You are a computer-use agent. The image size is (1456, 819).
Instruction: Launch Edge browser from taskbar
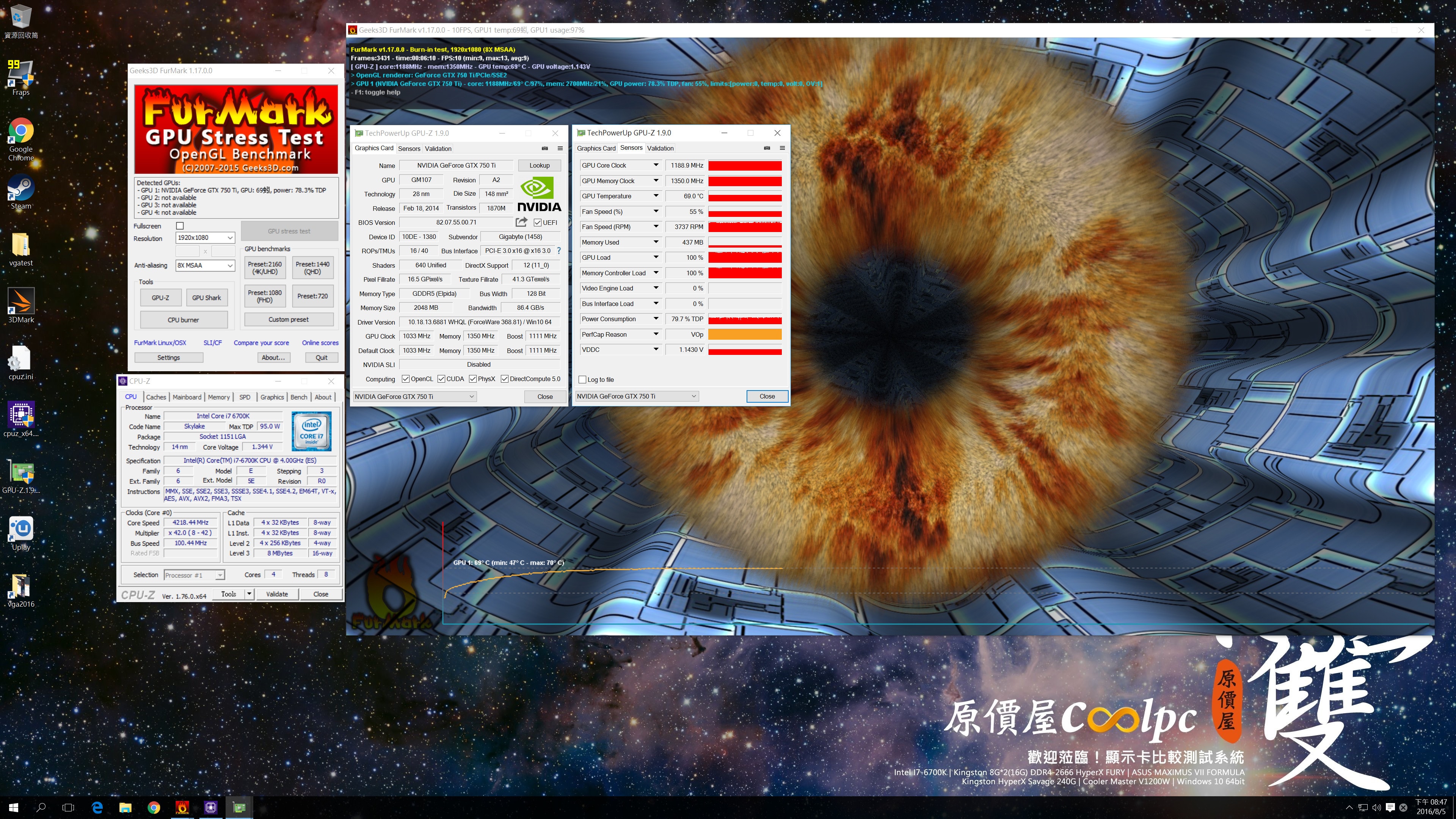click(97, 808)
